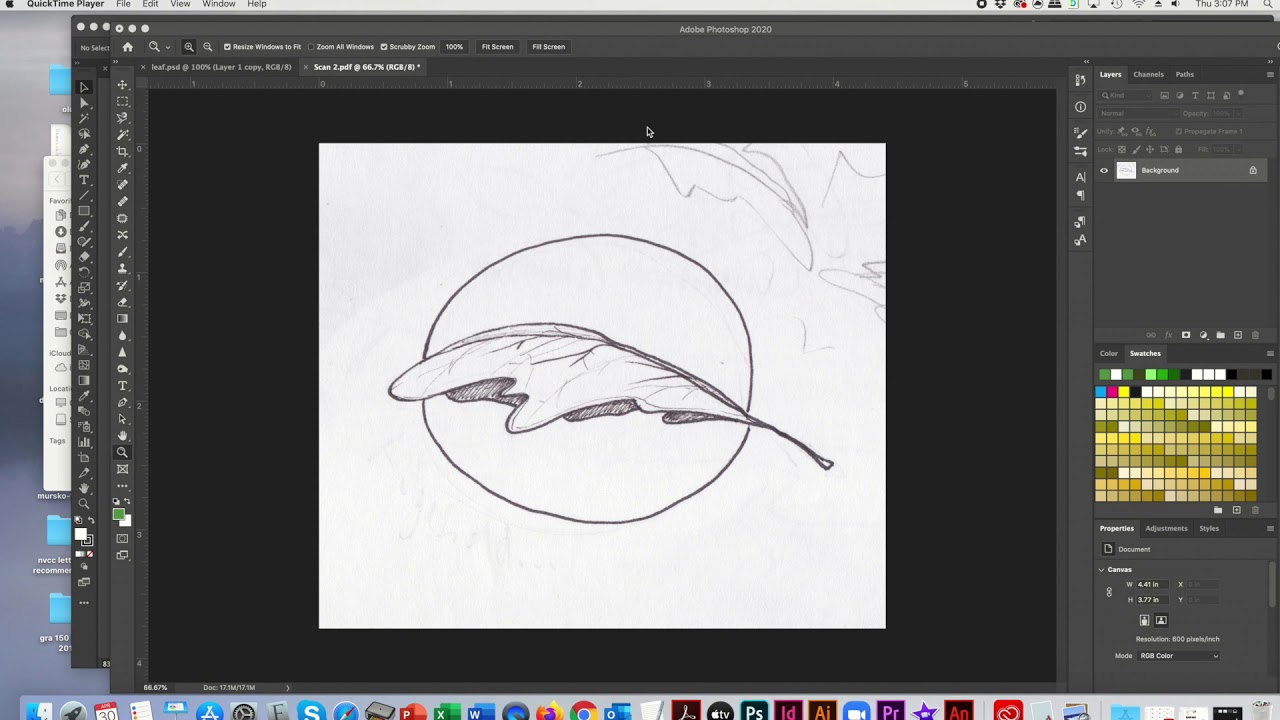Switch to the Color tab
1280x720 pixels.
tap(1109, 353)
